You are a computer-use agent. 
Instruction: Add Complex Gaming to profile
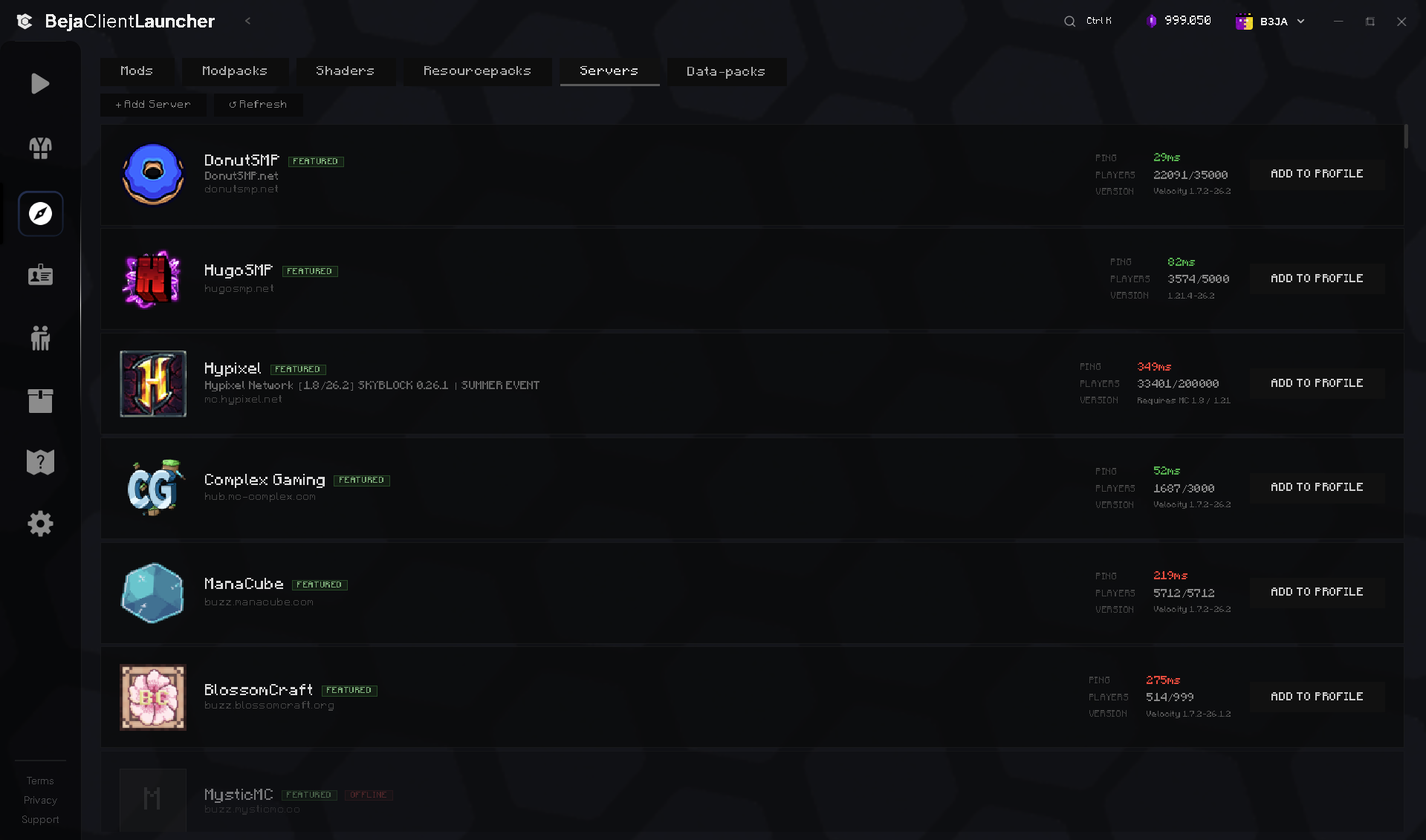[x=1317, y=487]
